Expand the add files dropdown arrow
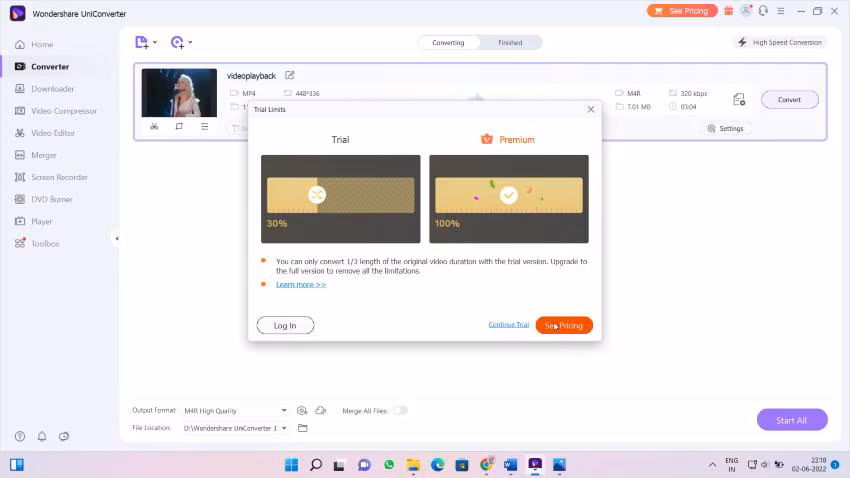 pyautogui.click(x=155, y=42)
